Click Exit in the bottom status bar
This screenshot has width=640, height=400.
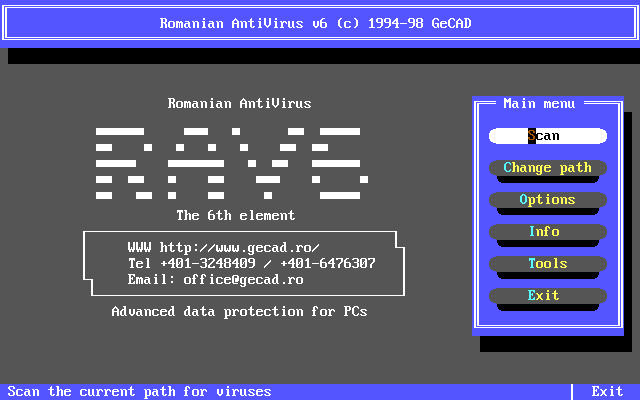[x=607, y=392]
